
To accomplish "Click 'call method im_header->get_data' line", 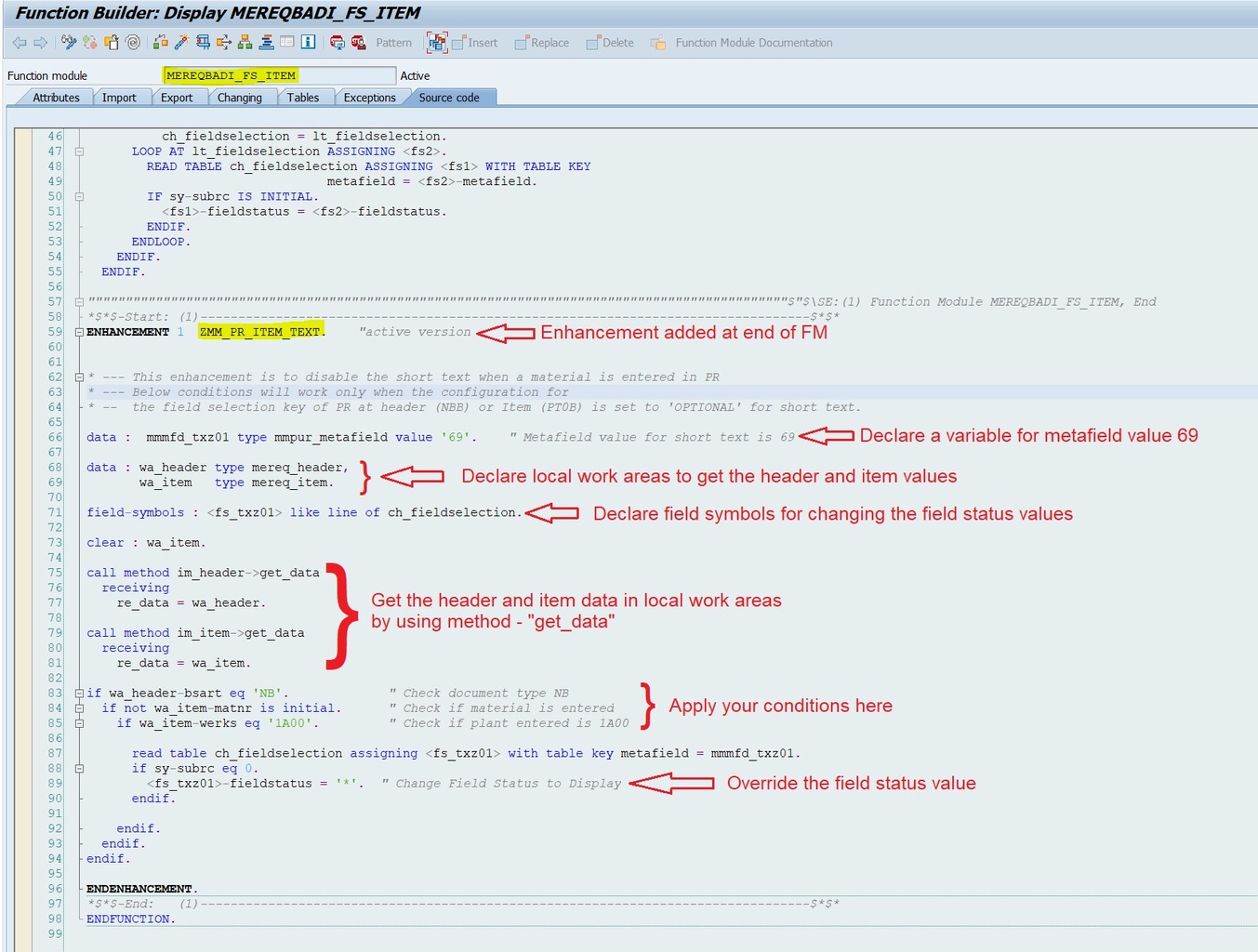I will click(x=203, y=573).
